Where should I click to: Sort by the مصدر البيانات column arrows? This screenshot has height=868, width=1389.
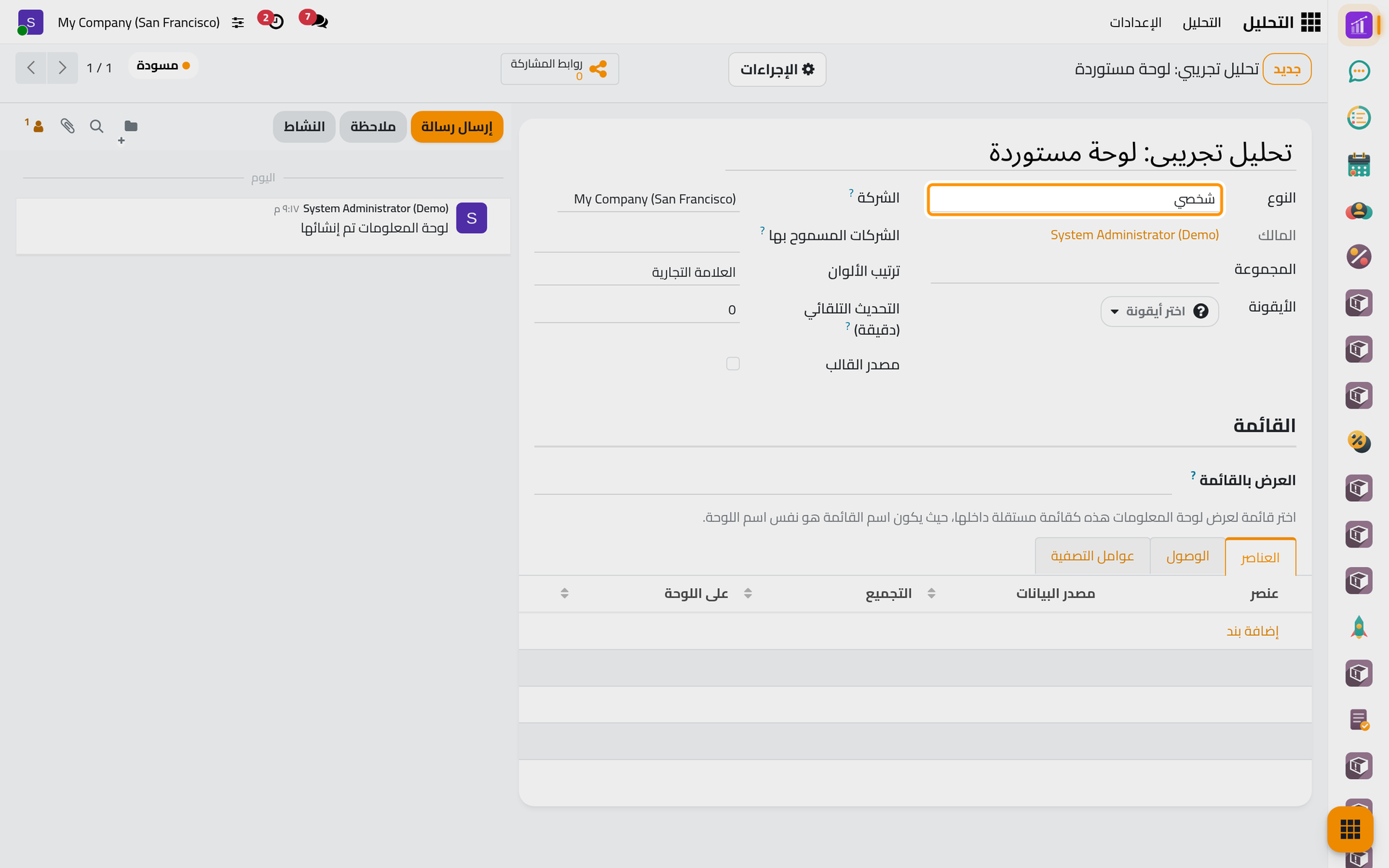931,594
